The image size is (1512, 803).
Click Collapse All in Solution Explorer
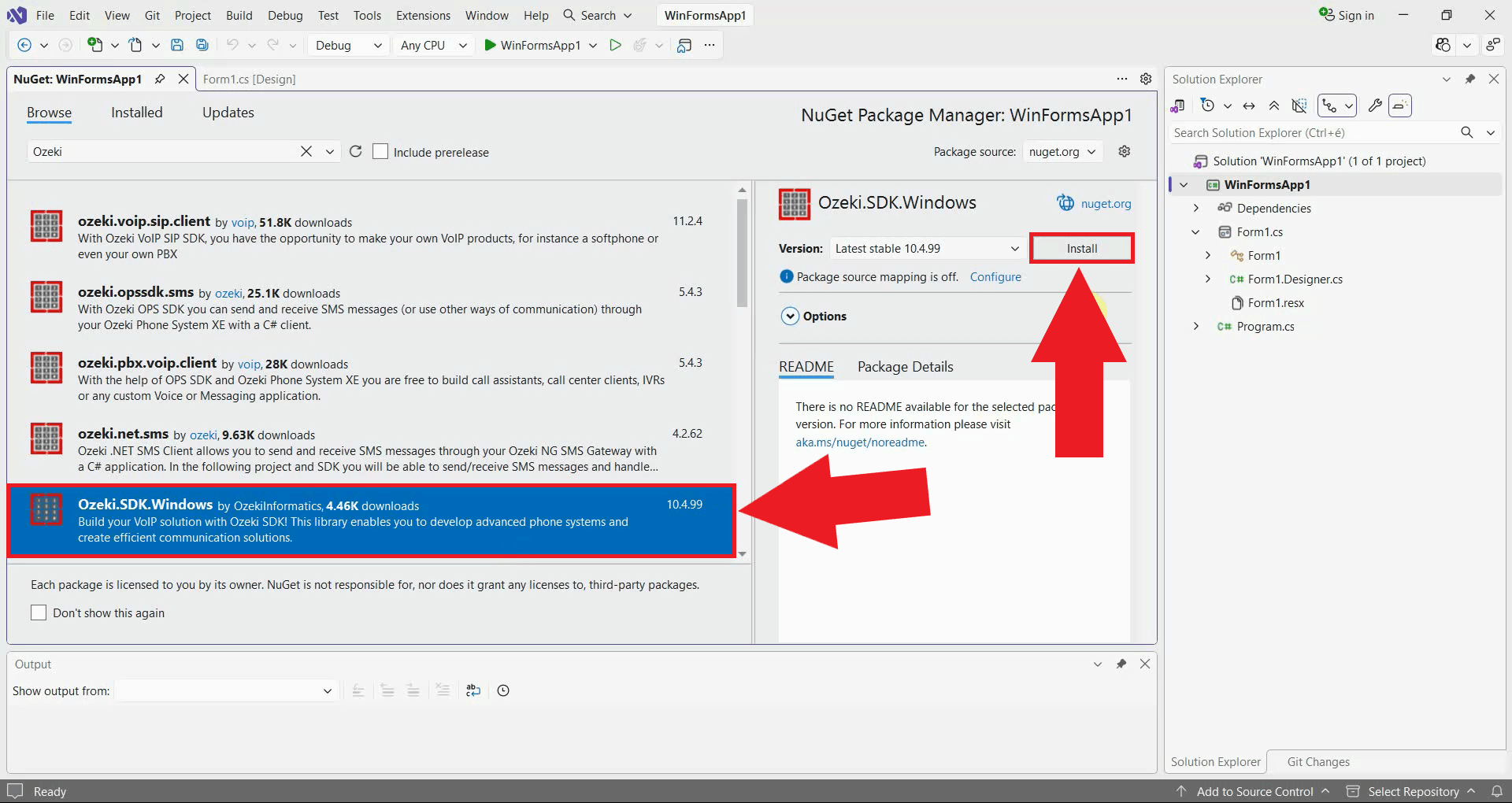click(x=1274, y=105)
